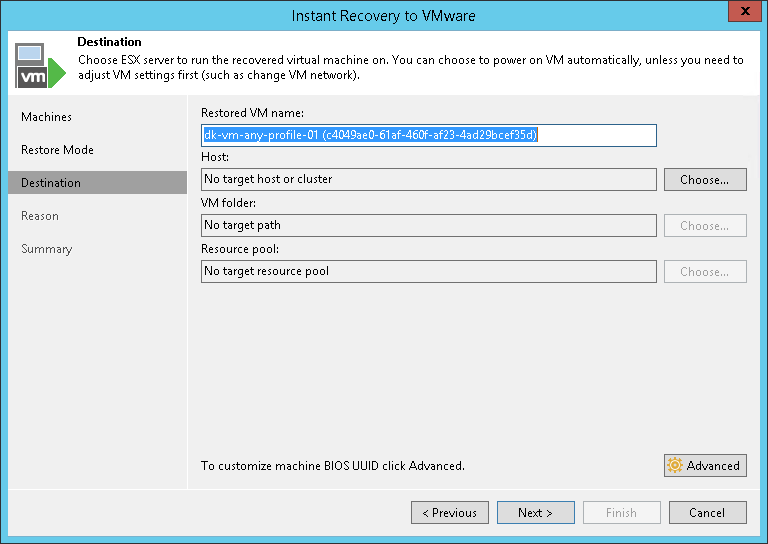Close the Instant Recovery dialog window

coord(741,15)
